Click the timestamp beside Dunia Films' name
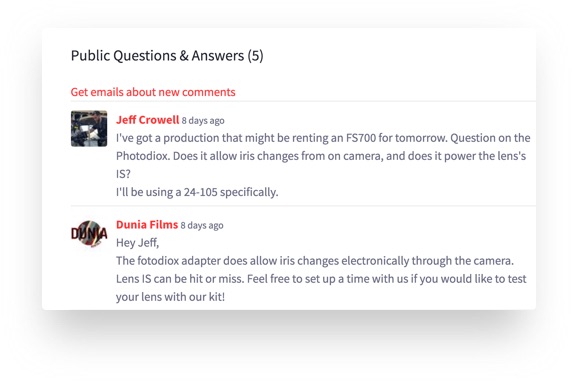The height and width of the screenshot is (382, 572). (x=202, y=225)
